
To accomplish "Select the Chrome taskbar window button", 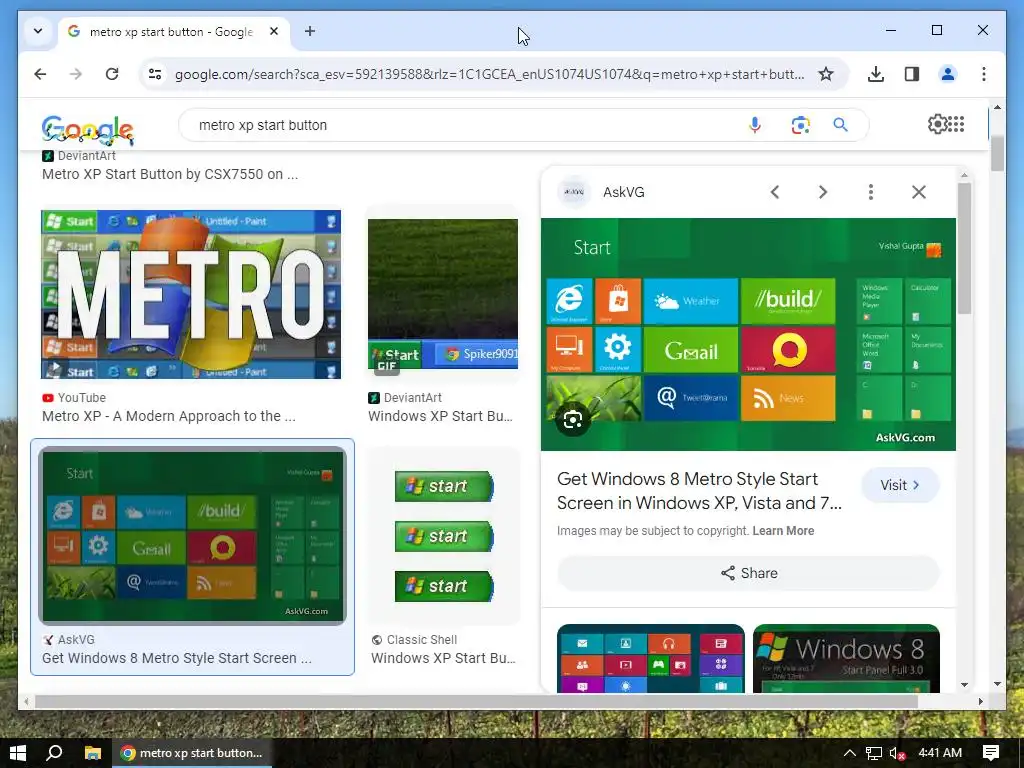I will coord(192,753).
